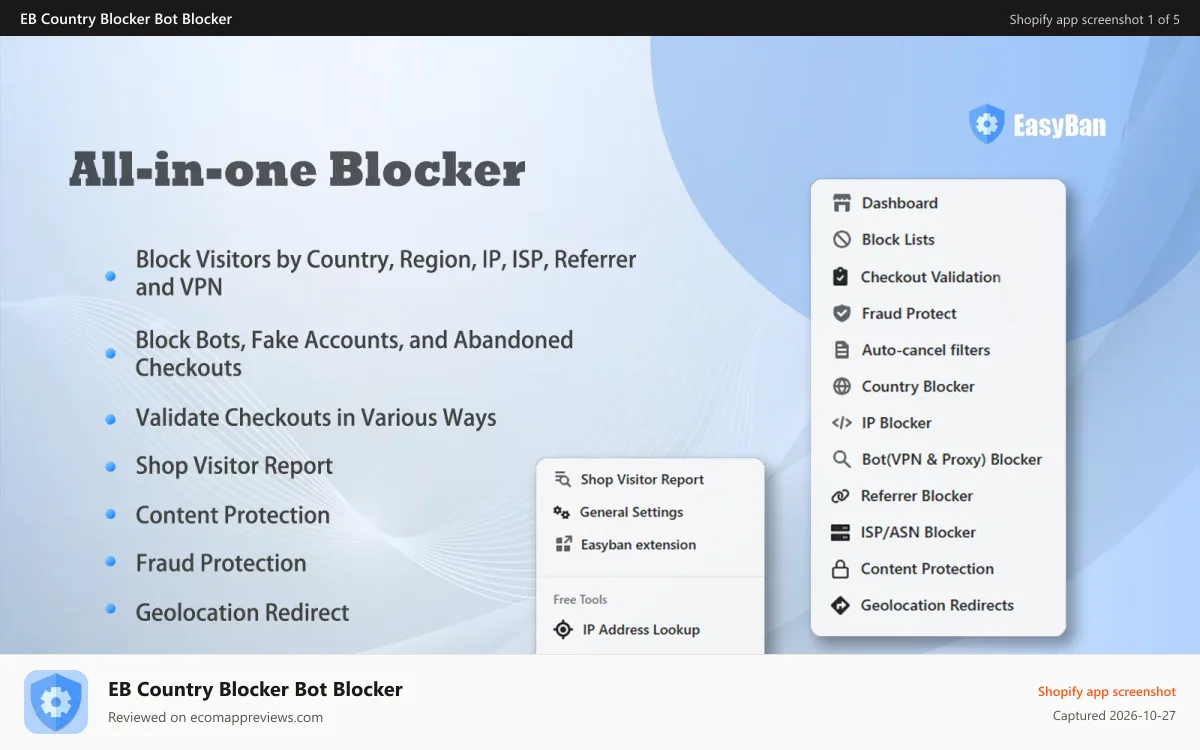Click the Auto-cancel filters document icon
This screenshot has width=1200, height=750.
click(x=841, y=350)
